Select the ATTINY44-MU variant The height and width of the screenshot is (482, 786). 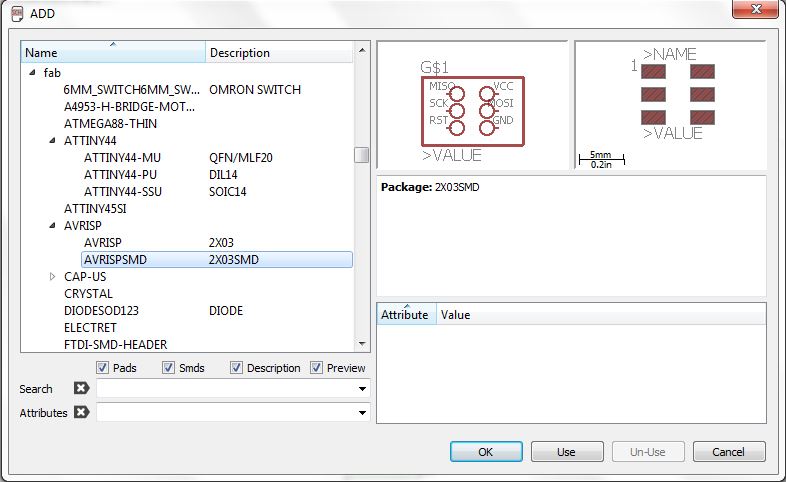pos(122,158)
